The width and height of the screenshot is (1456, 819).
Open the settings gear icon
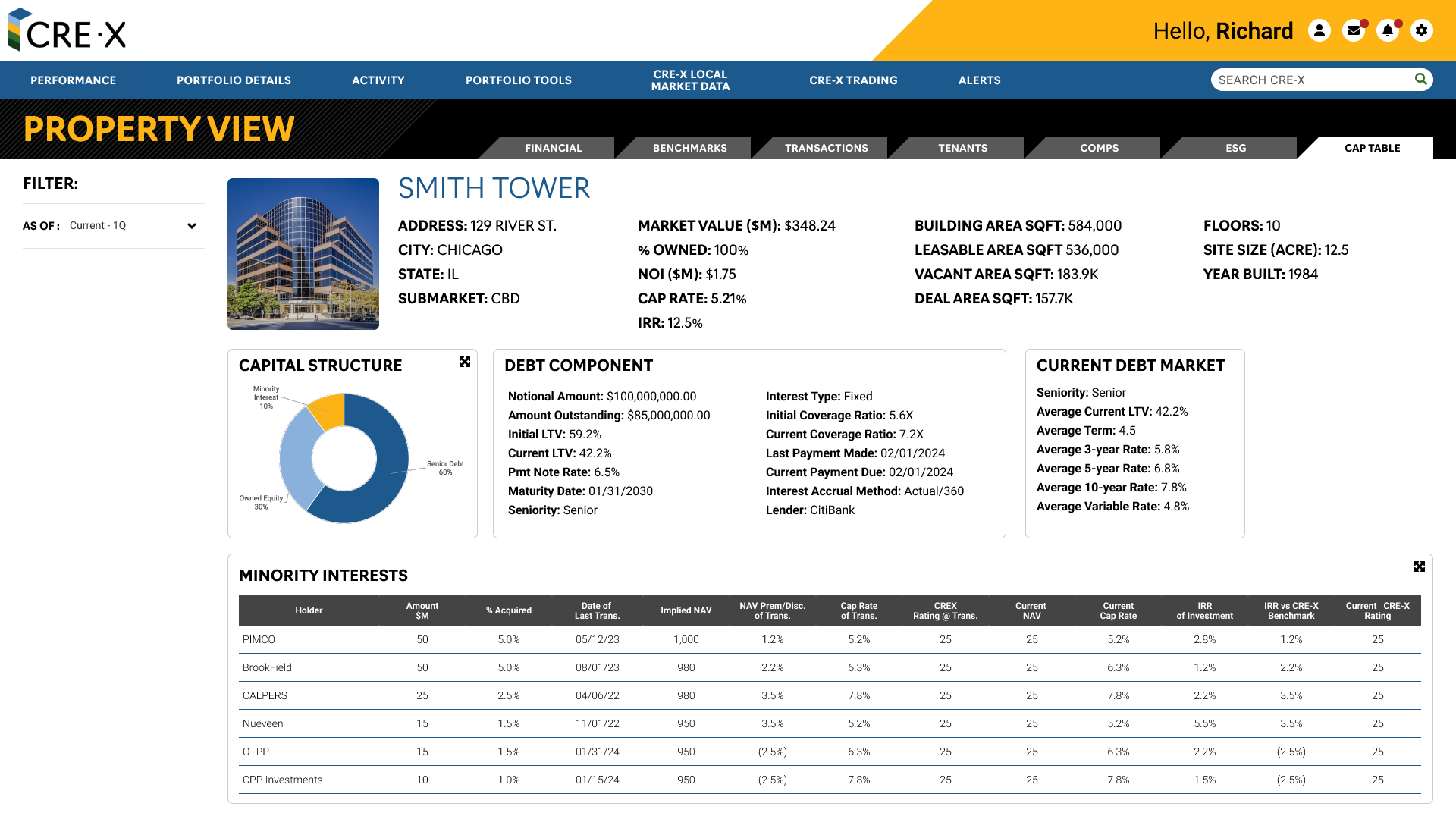coord(1422,30)
